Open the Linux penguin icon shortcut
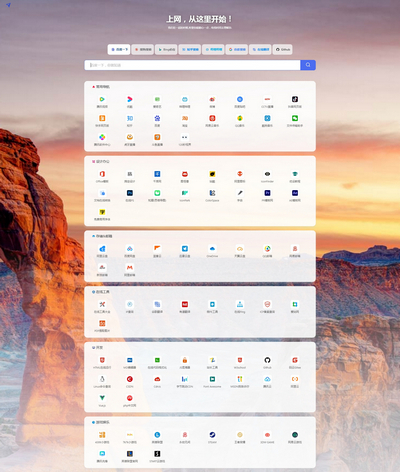This screenshot has height=472, width=400. (x=102, y=379)
